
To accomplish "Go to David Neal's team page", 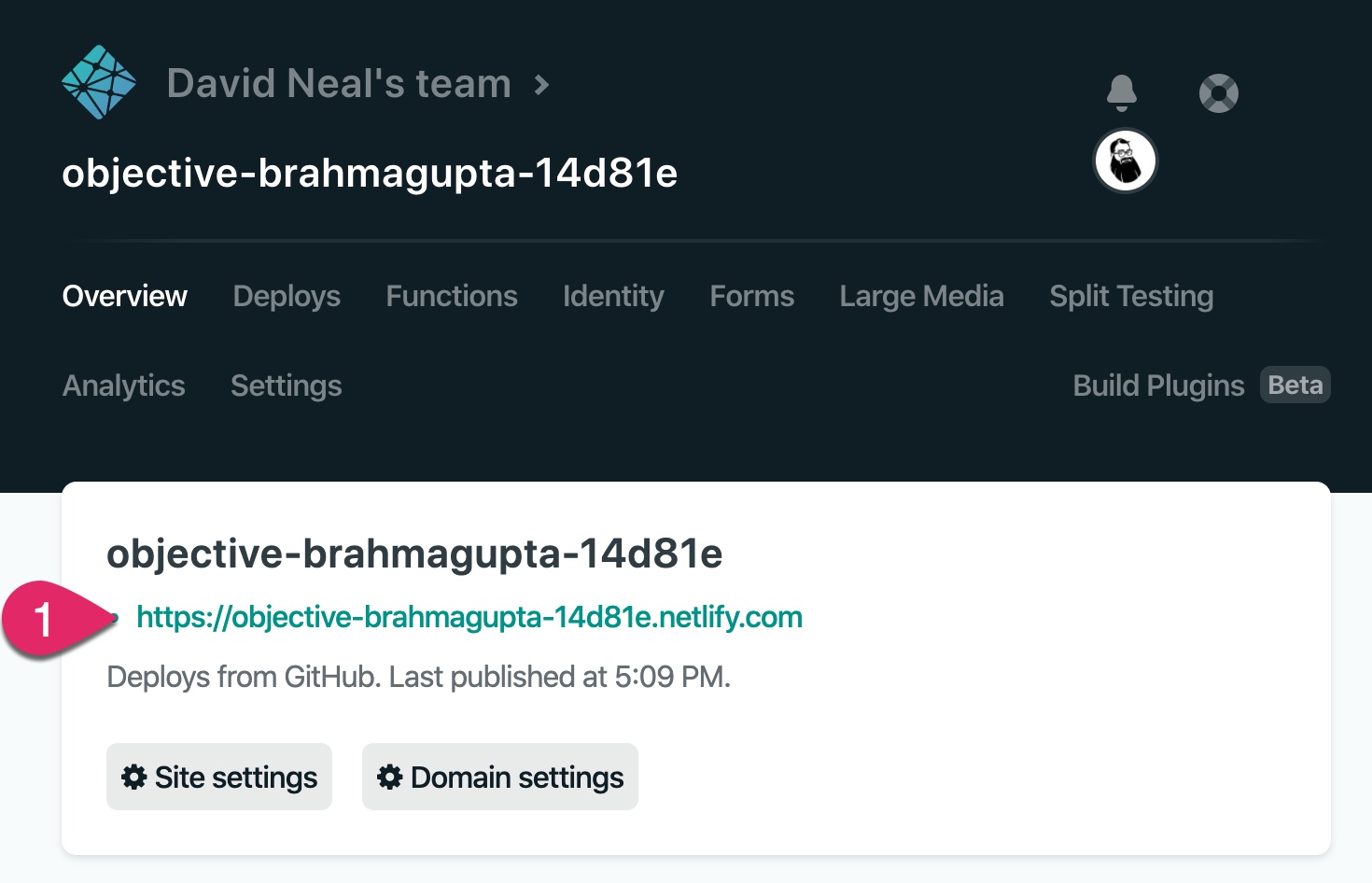I will [x=339, y=83].
